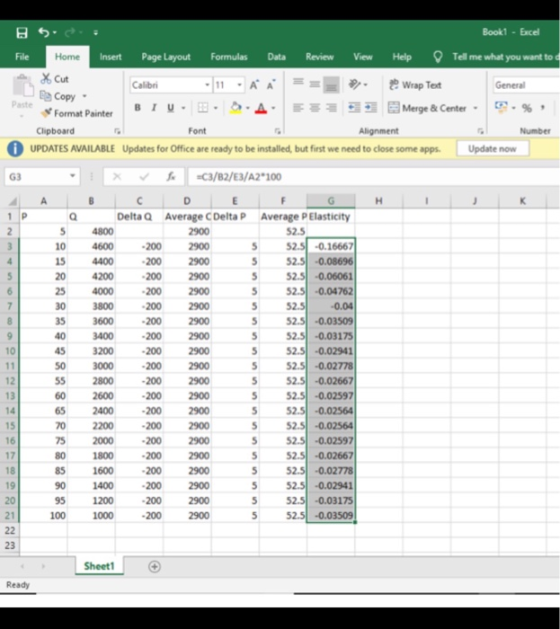Switch to the Insert tab

110,57
